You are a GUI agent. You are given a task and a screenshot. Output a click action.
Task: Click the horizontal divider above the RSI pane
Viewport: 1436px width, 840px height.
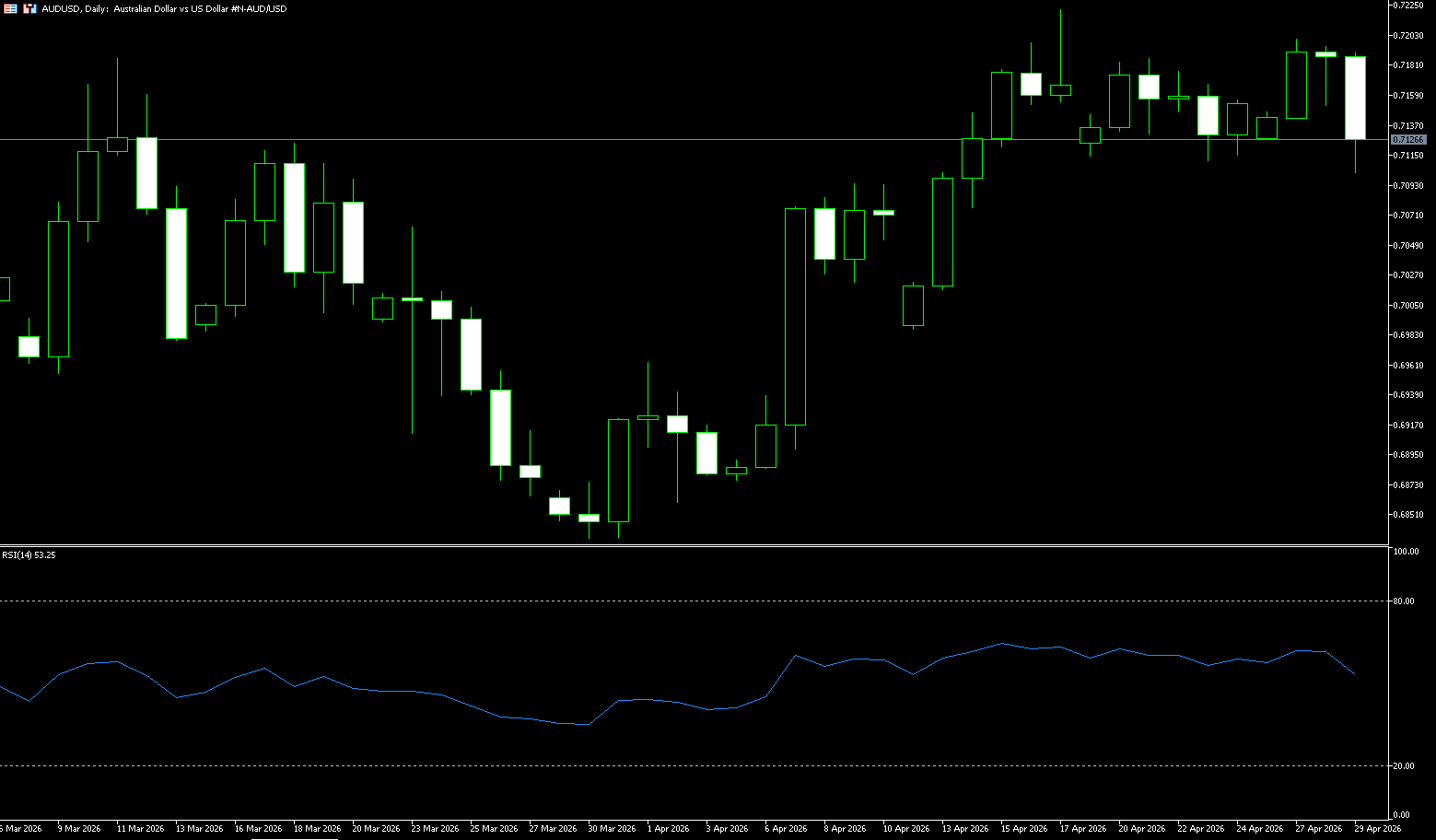click(691, 546)
